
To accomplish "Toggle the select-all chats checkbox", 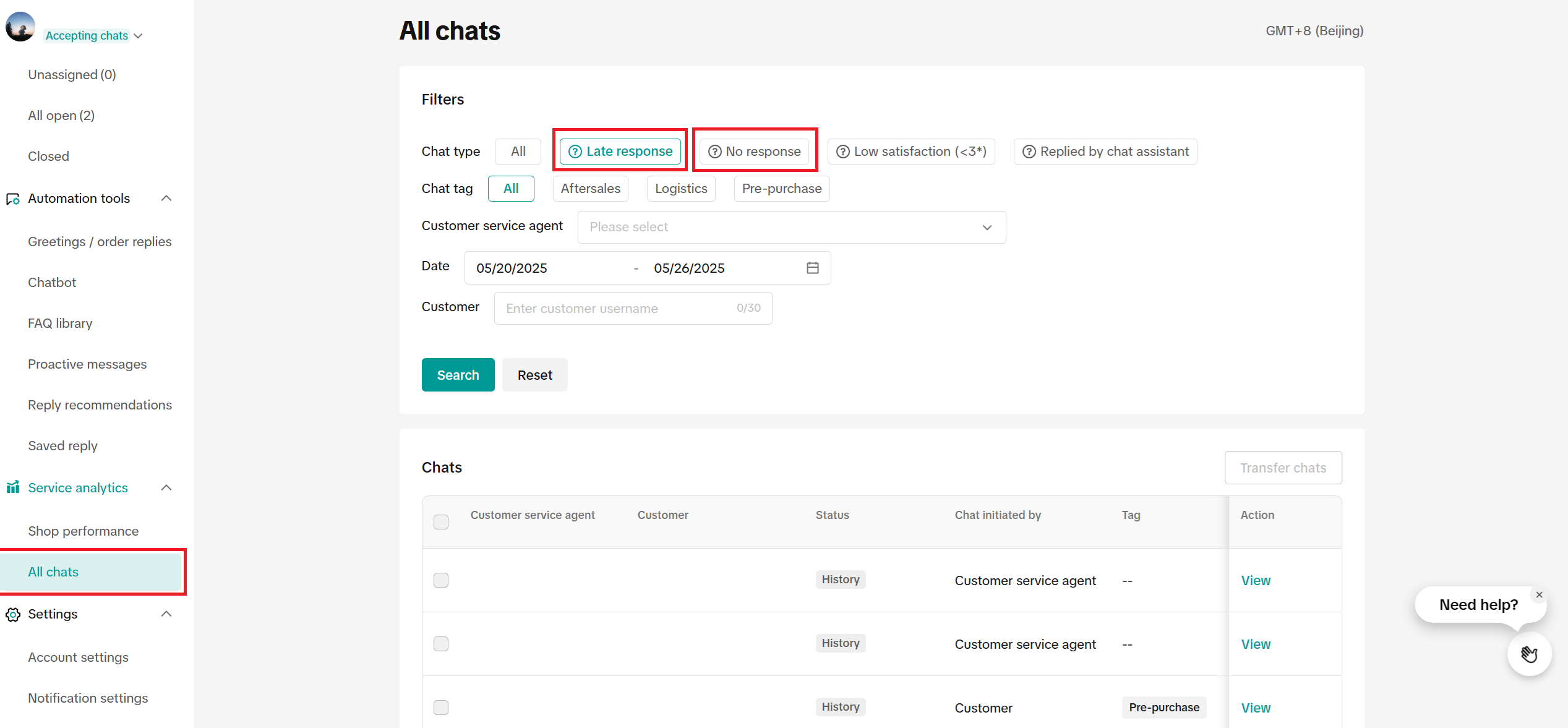I will click(441, 522).
